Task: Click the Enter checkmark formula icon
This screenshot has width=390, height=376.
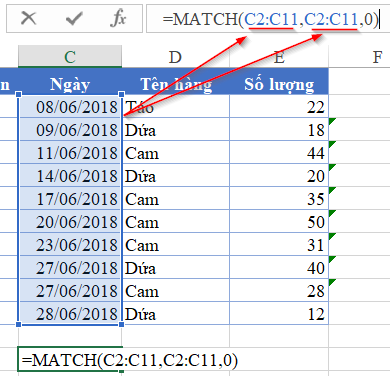Action: click(x=74, y=18)
